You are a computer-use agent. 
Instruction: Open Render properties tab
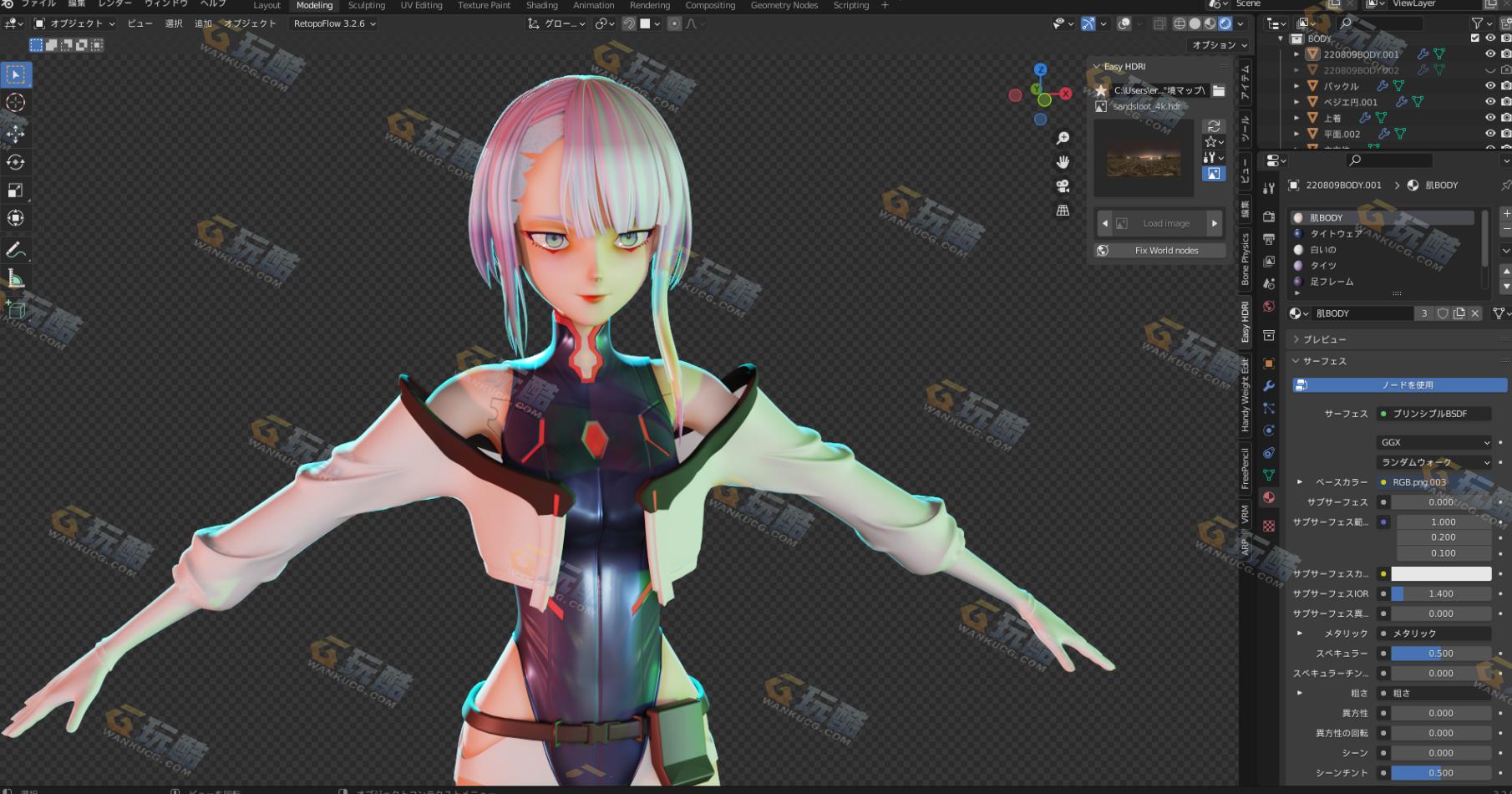(x=1269, y=216)
